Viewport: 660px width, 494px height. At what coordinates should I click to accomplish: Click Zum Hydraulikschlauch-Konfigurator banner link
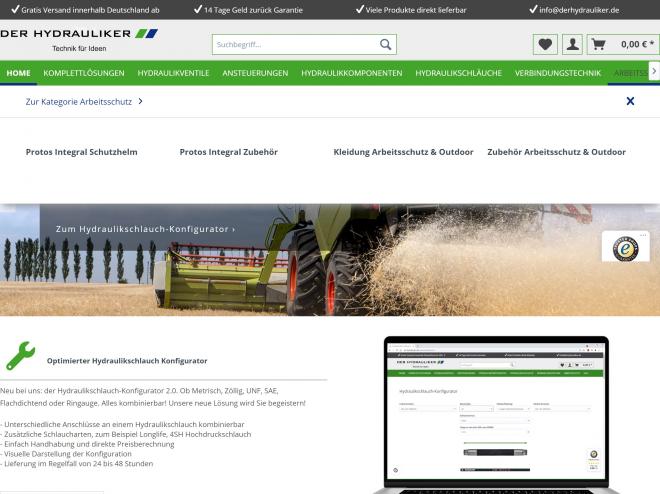(x=146, y=229)
